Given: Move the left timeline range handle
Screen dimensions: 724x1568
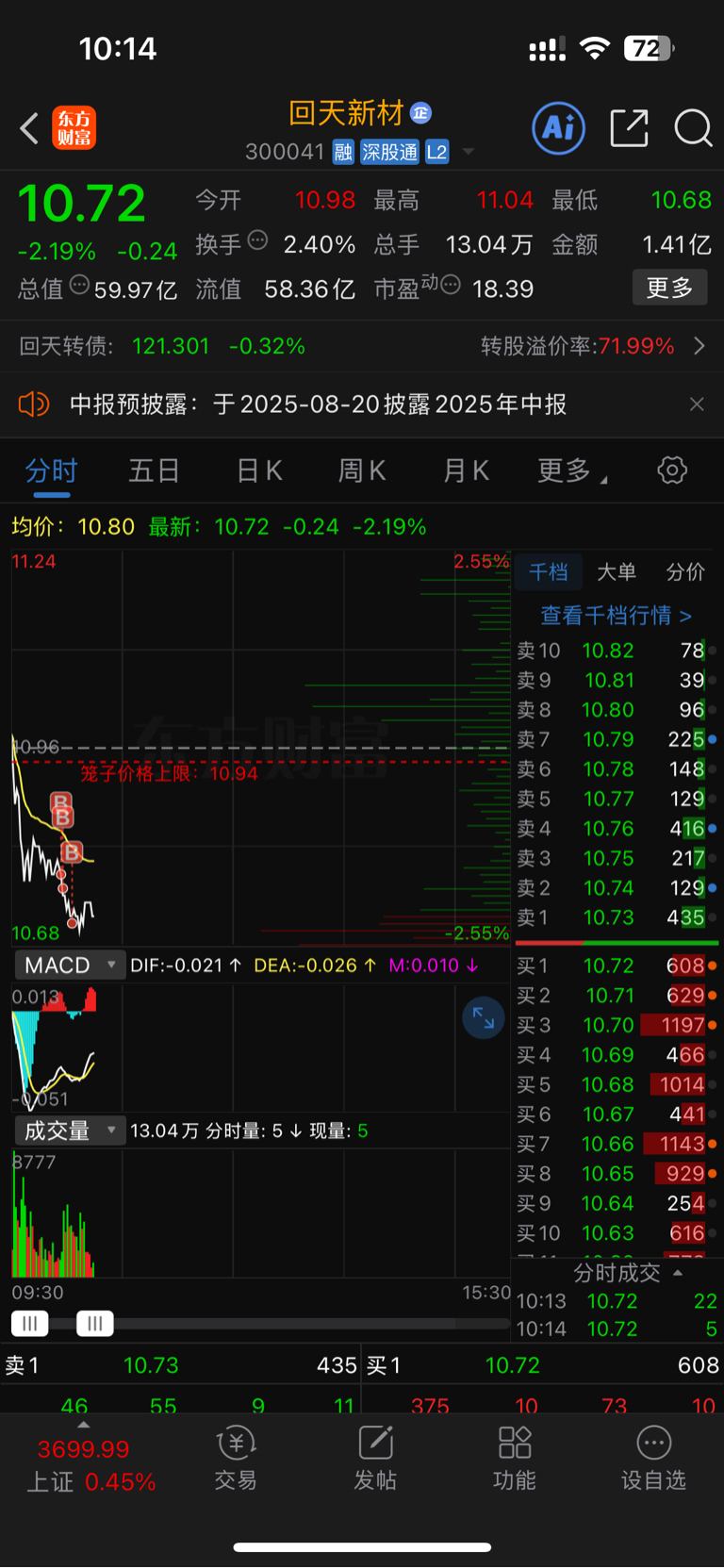Looking at the screenshot, I should click(x=29, y=1324).
